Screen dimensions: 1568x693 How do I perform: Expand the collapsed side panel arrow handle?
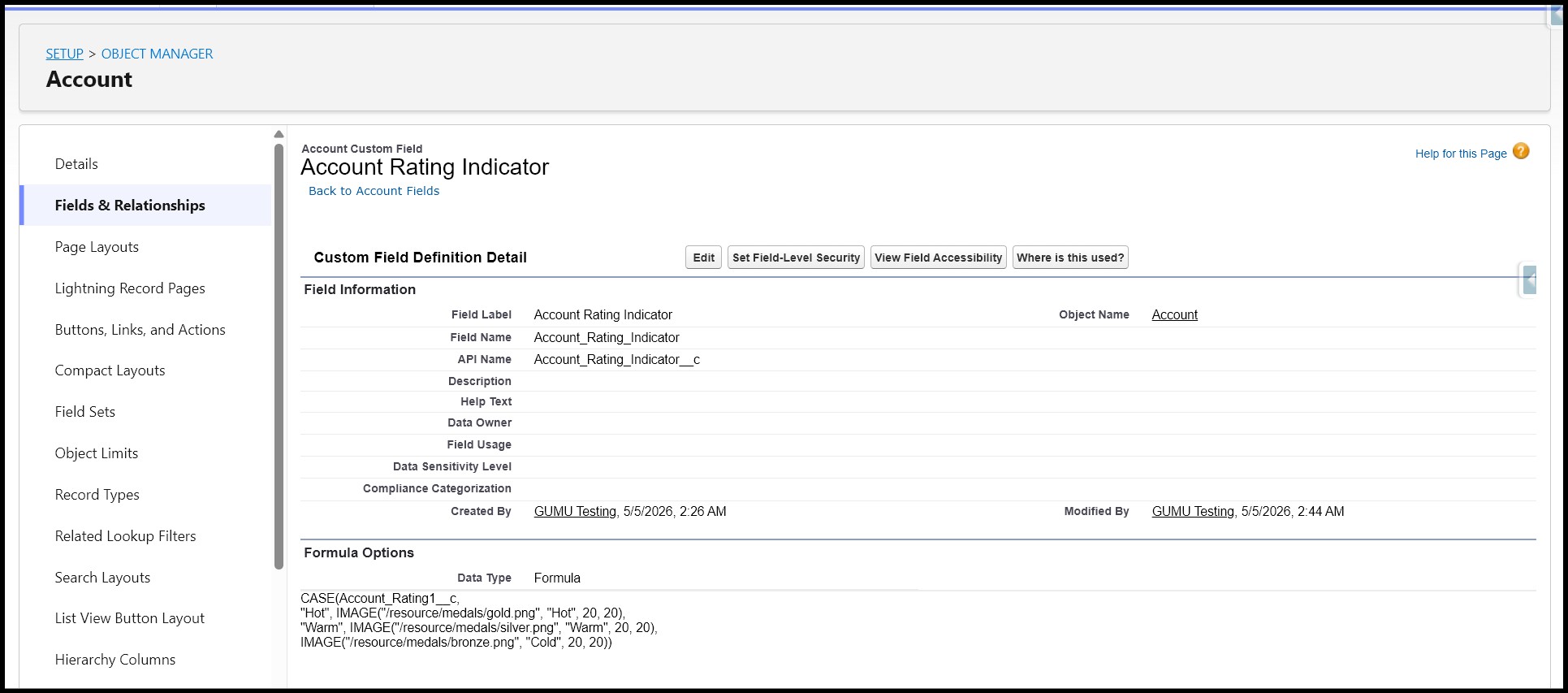(1529, 280)
